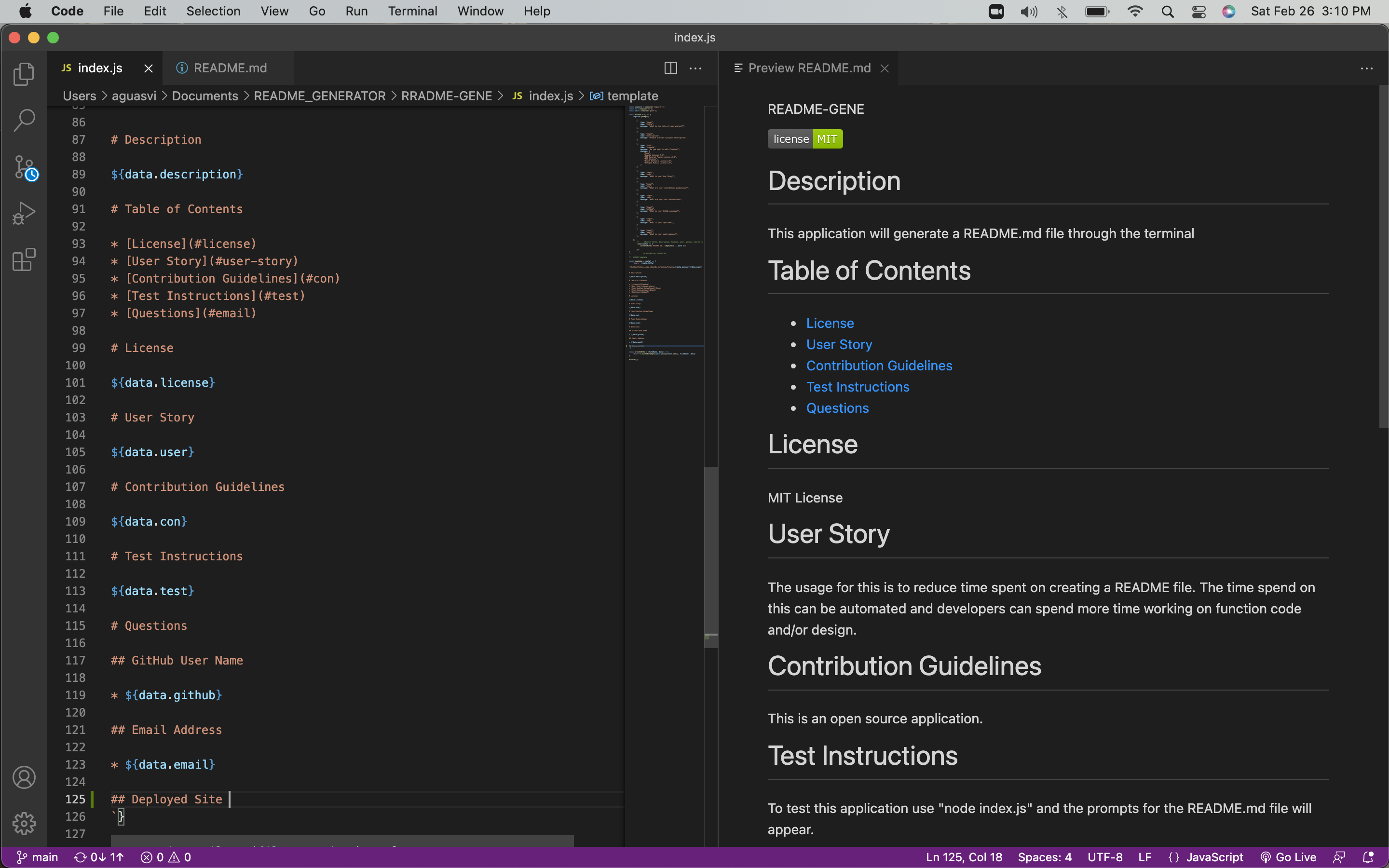Expand the breadcrumb item RRADME-GENE
Screen dimensions: 1389x868
447,96
